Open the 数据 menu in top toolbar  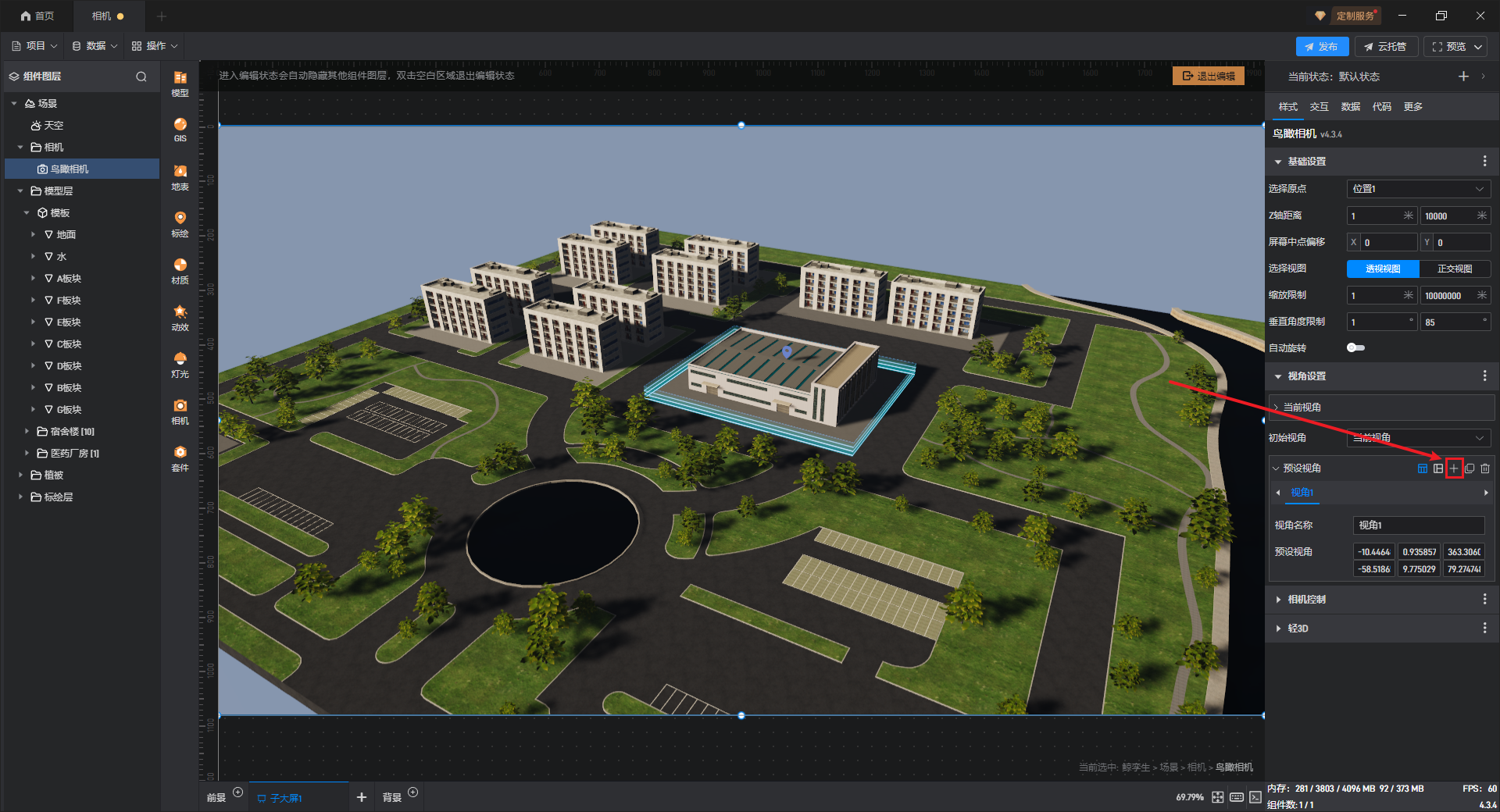click(95, 46)
